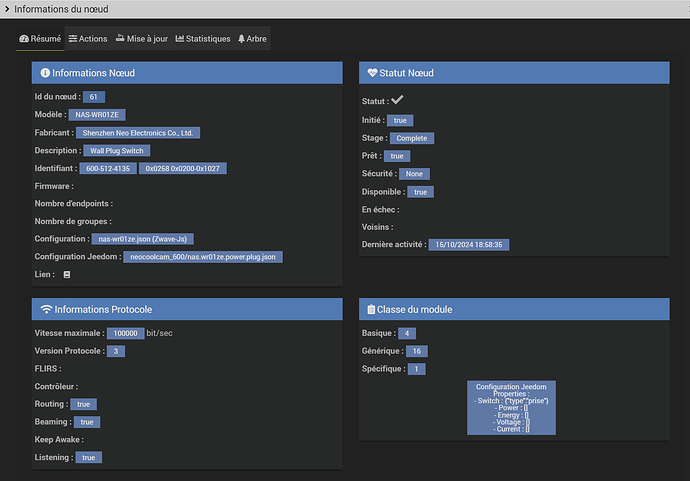Collapse the Informations du nœud header arrow
Screen dimensions: 690x481
(x=7, y=9)
